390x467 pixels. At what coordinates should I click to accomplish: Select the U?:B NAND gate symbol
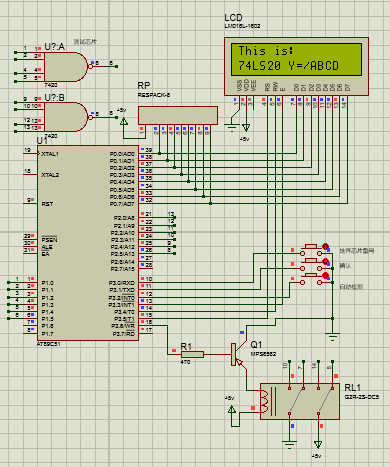pos(67,117)
